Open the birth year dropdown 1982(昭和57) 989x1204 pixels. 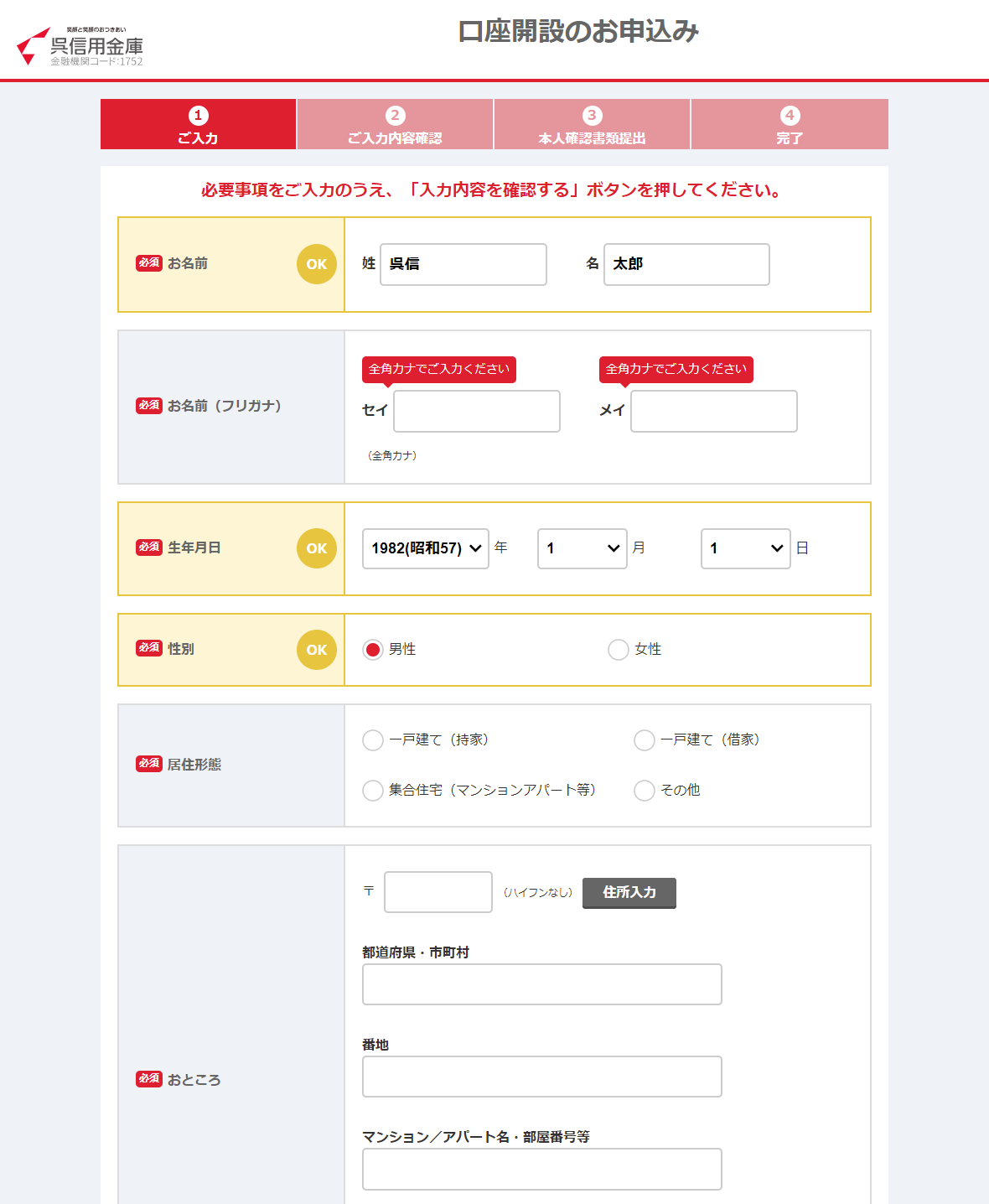(x=426, y=548)
